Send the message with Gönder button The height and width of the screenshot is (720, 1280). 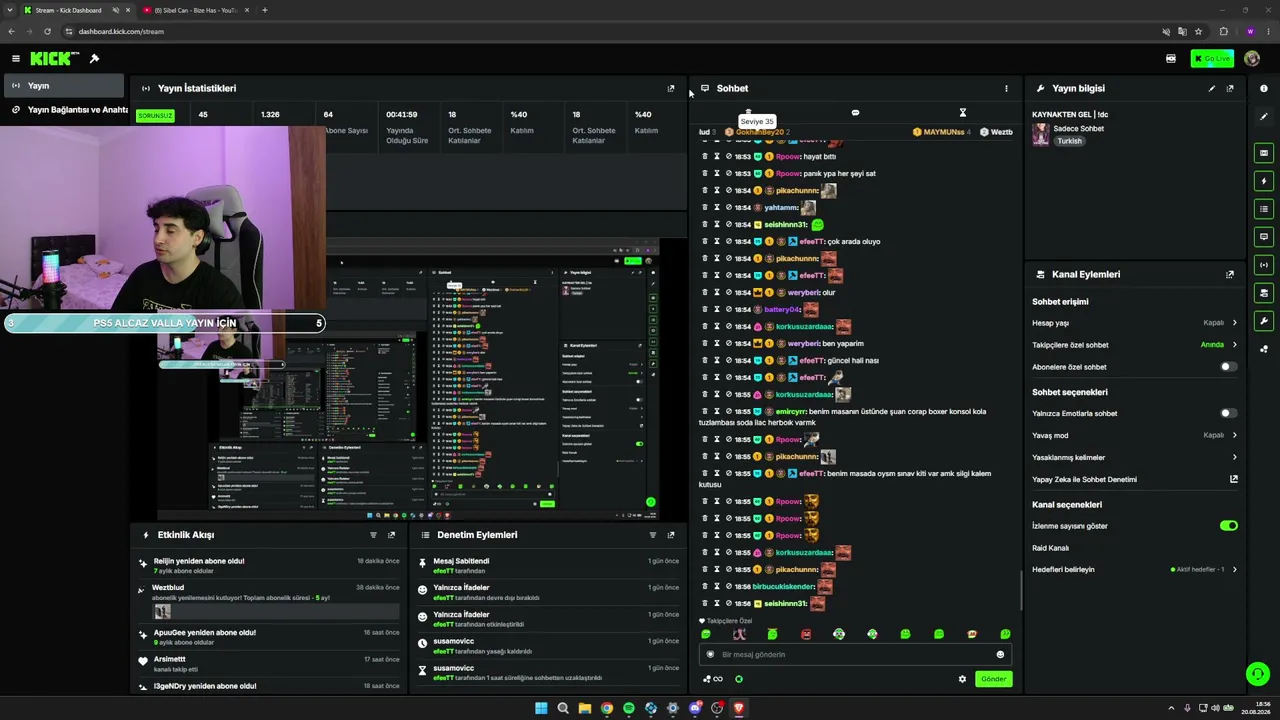(x=993, y=679)
